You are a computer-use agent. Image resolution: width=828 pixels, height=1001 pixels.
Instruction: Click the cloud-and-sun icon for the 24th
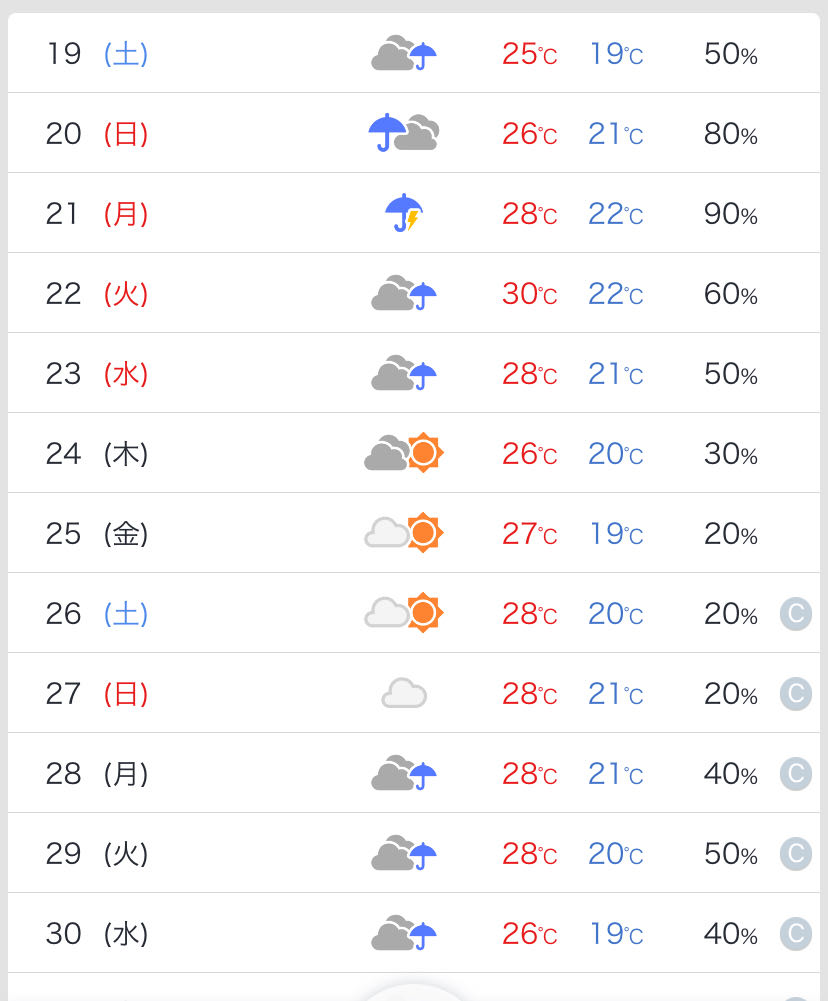tap(403, 453)
